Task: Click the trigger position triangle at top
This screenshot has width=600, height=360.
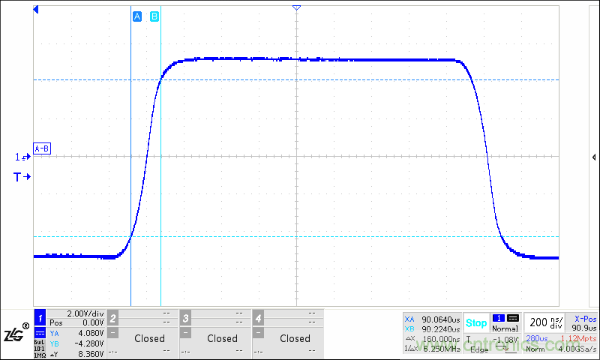Action: 296,8
